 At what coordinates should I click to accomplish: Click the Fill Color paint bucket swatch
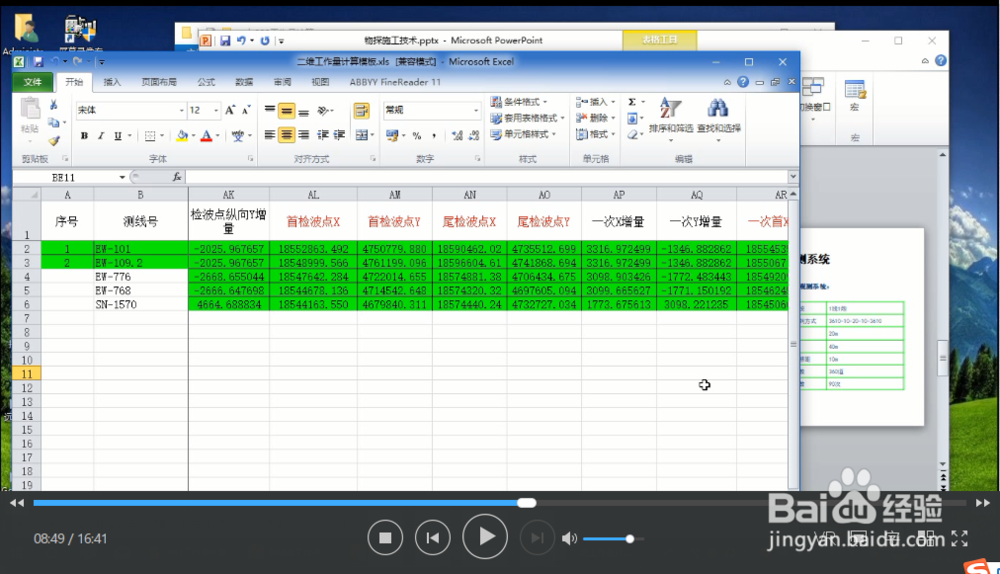[182, 136]
